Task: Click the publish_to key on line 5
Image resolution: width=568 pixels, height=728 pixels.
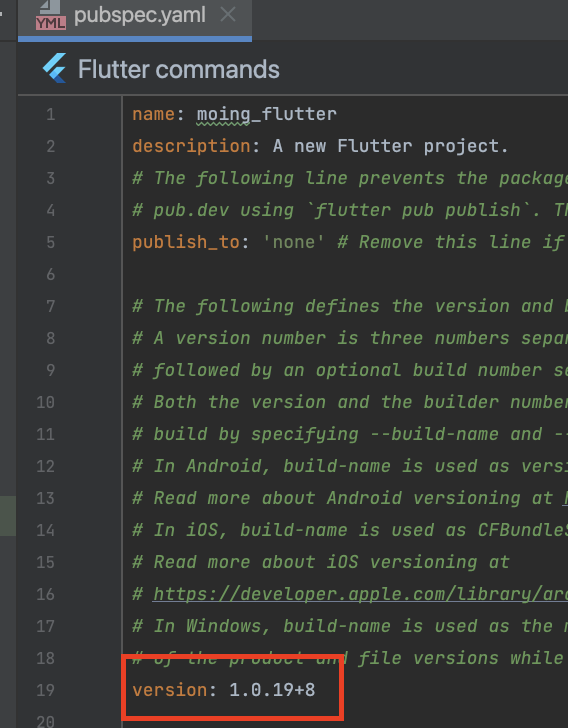Action: [x=186, y=243]
